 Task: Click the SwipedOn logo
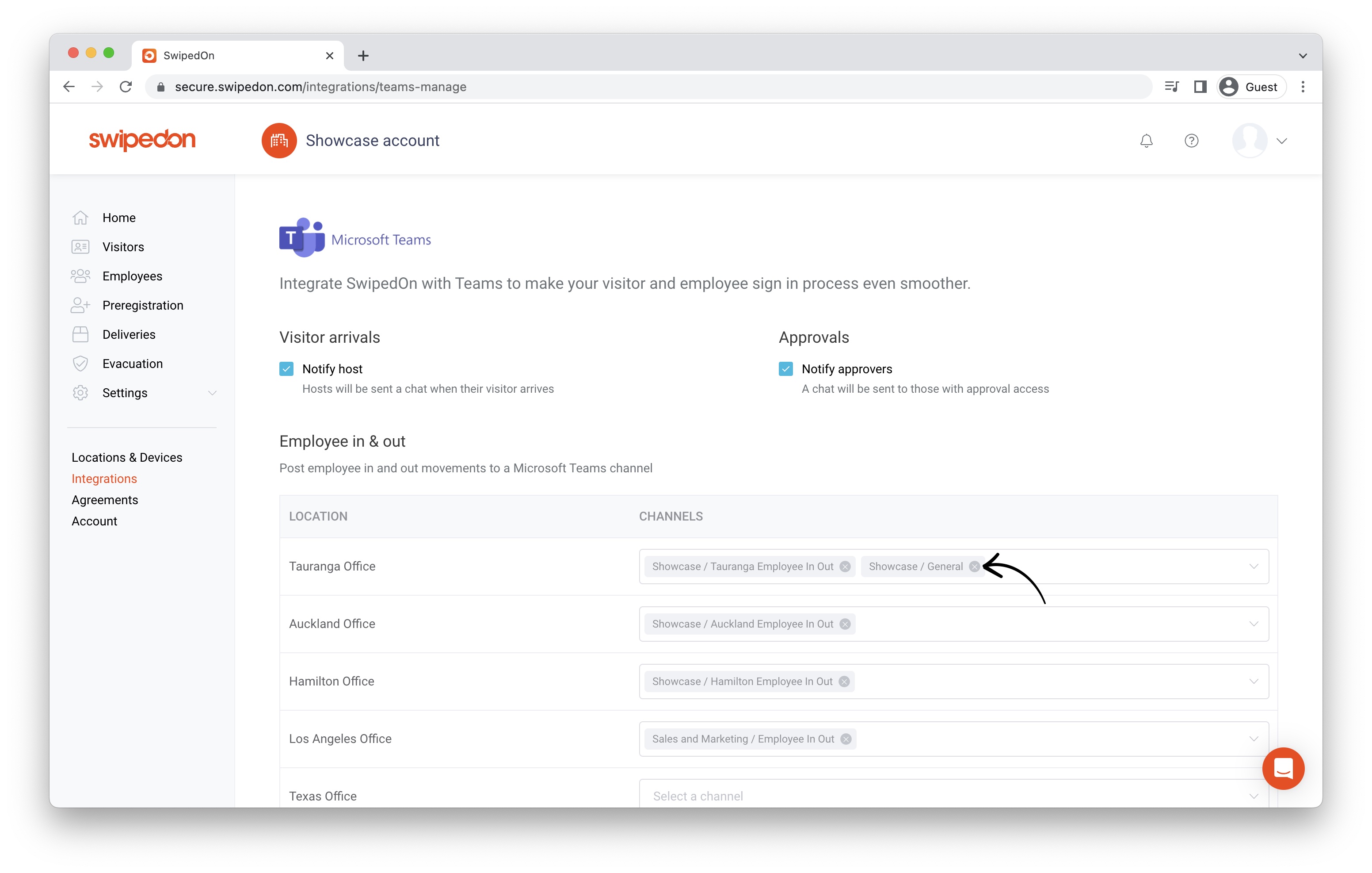click(142, 140)
